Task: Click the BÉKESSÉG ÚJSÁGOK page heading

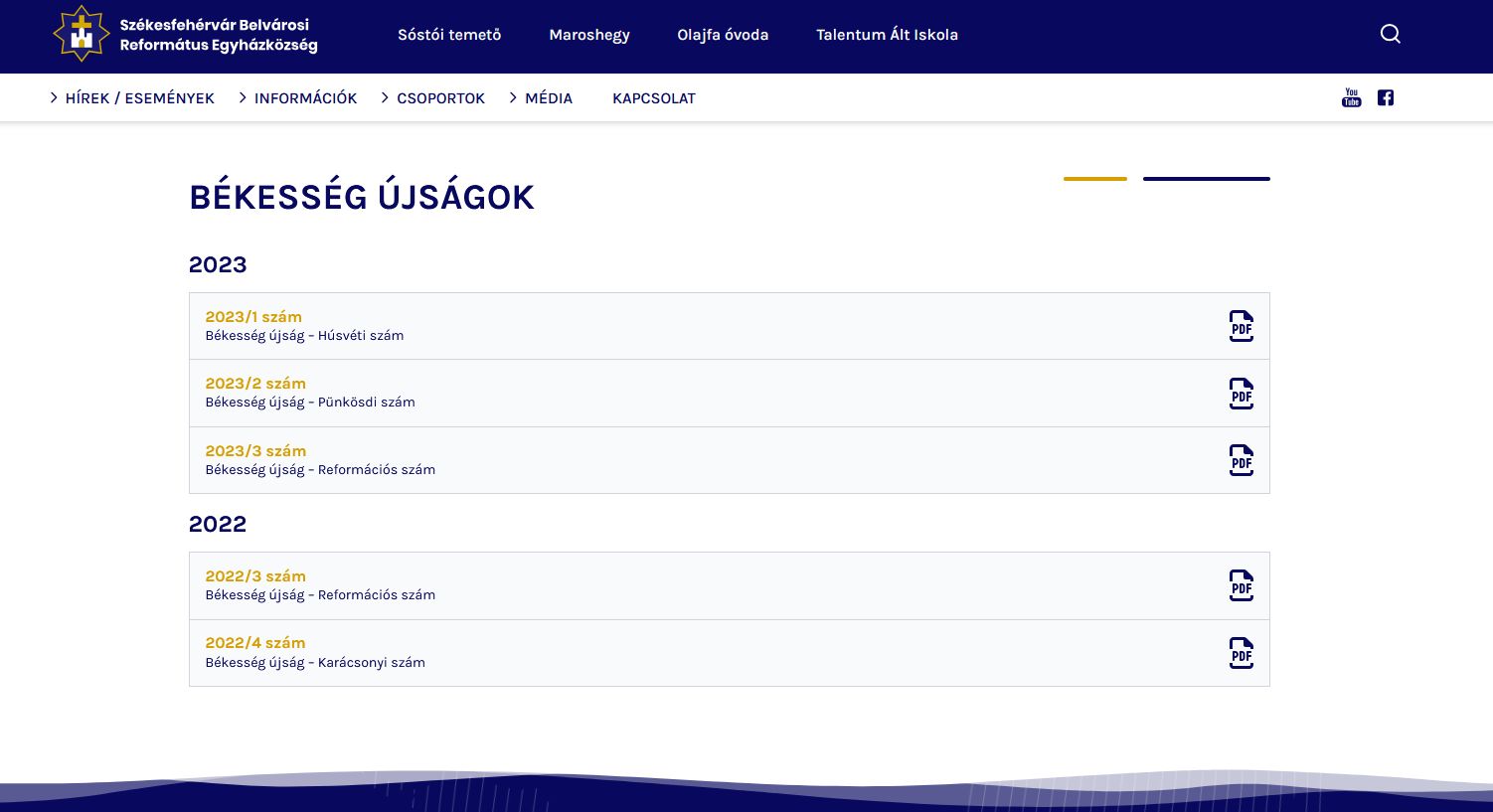Action: [362, 196]
